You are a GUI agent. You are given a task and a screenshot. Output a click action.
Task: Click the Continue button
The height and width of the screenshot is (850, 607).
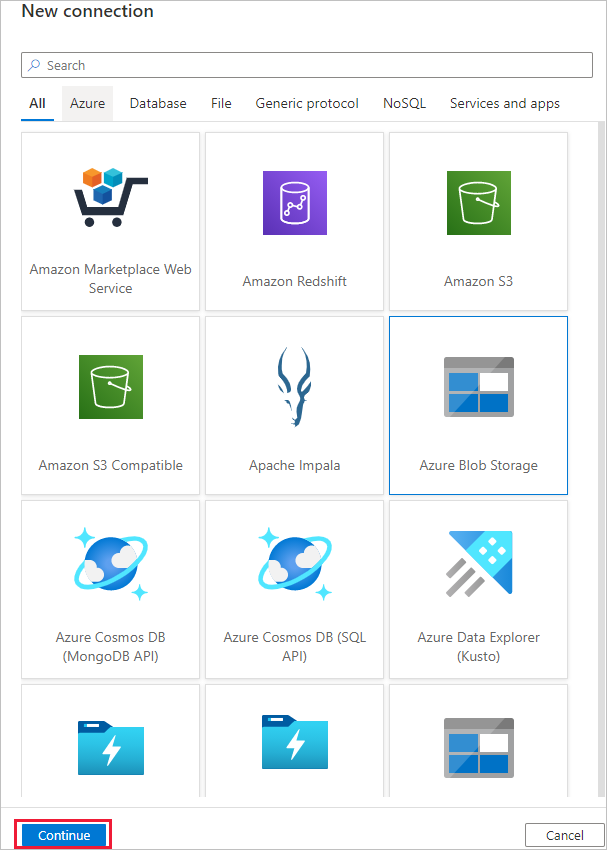point(64,835)
